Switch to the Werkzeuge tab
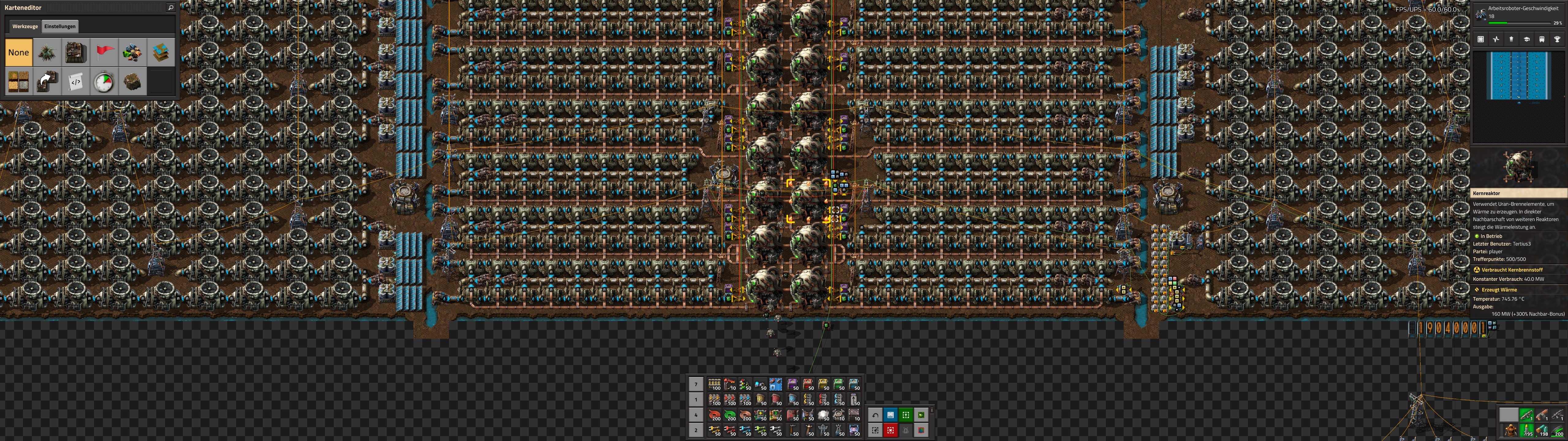This screenshot has width=1568, height=441. [x=25, y=26]
